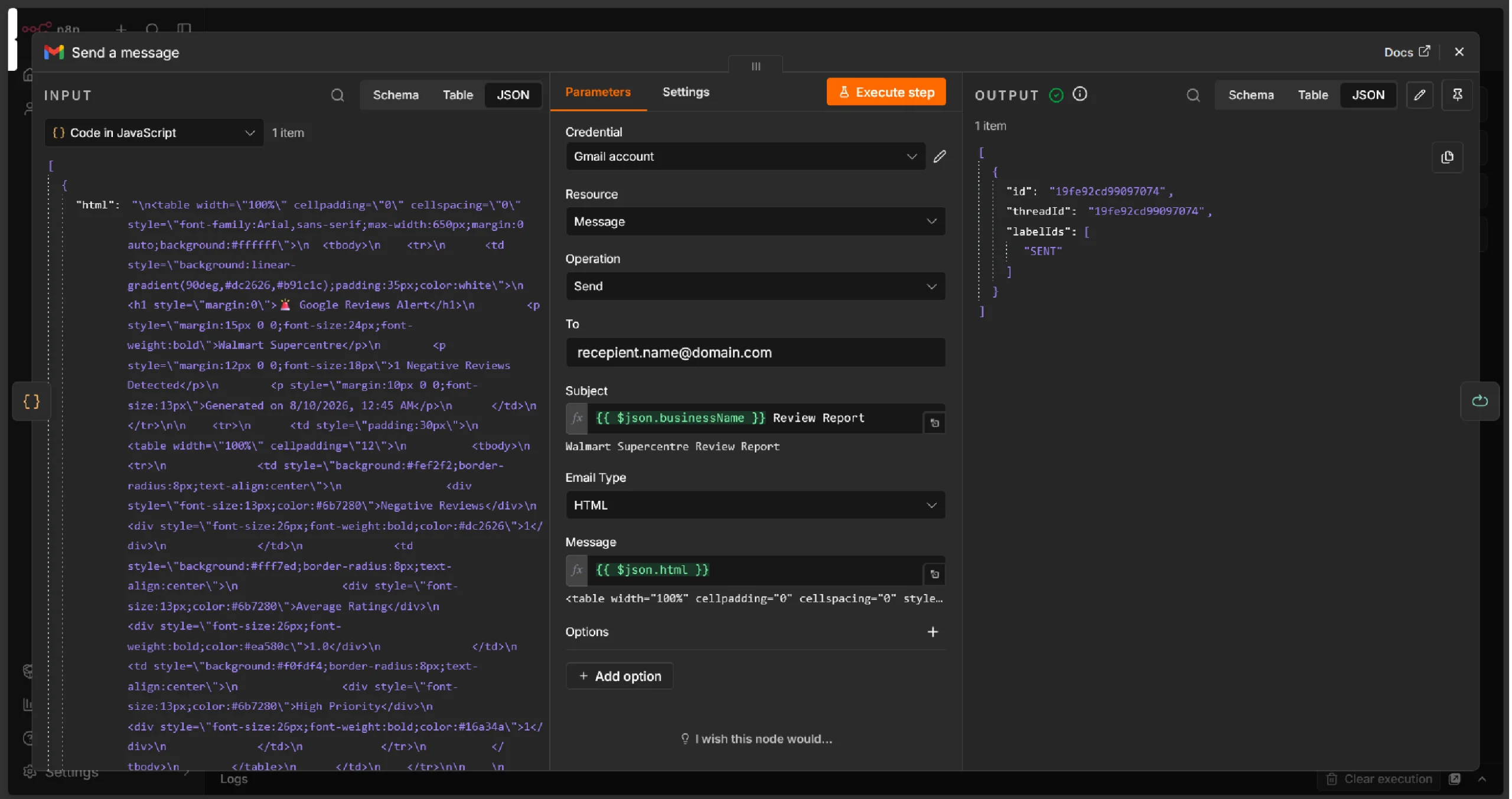
Task: Open I wish this node would feedback
Action: pyautogui.click(x=756, y=739)
